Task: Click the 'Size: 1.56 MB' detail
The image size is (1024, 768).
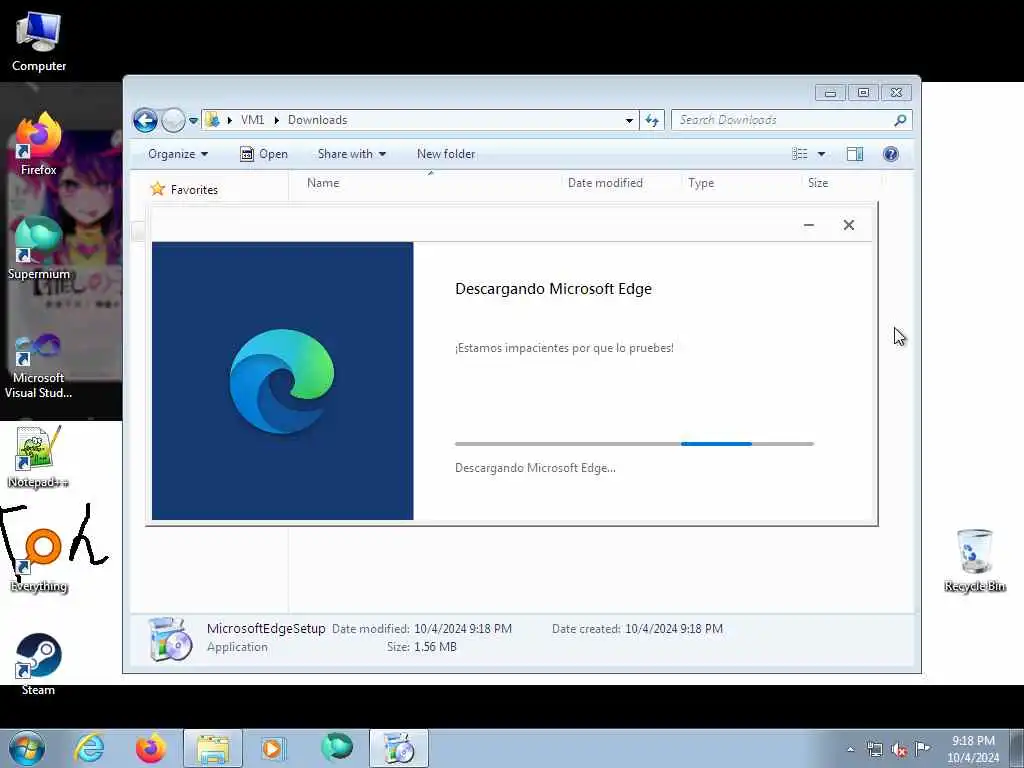Action: (422, 647)
